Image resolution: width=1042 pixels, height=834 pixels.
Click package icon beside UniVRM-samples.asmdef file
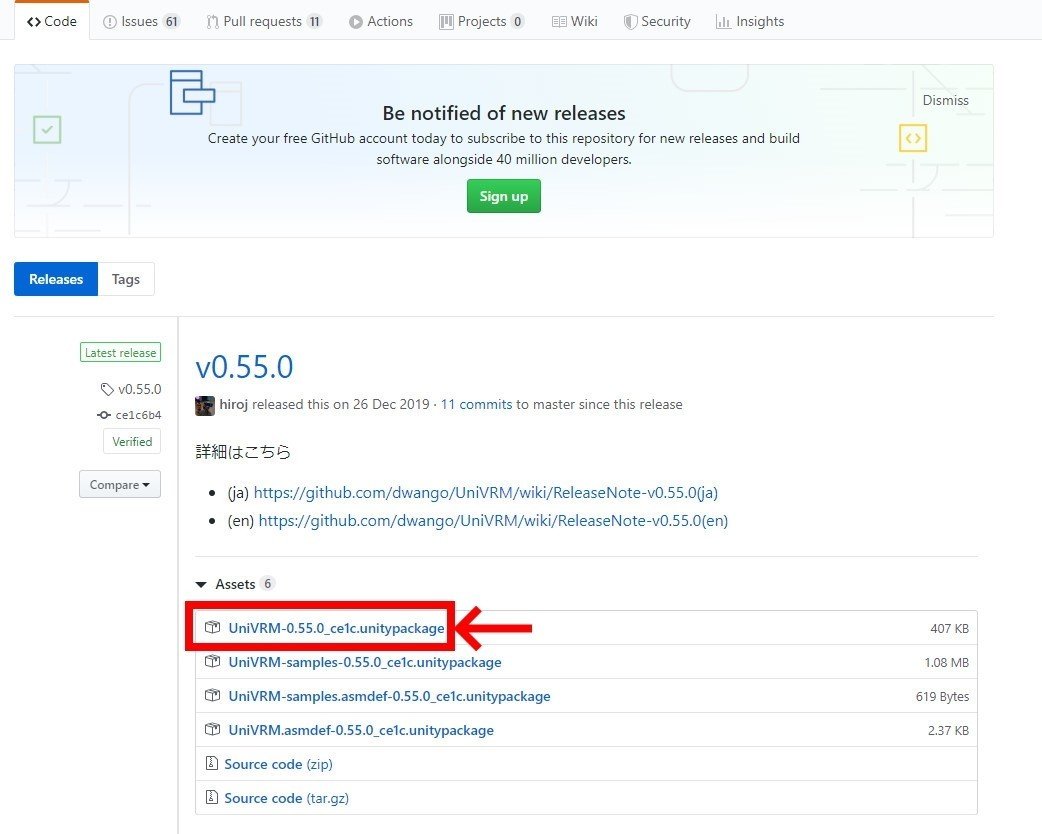click(x=213, y=695)
